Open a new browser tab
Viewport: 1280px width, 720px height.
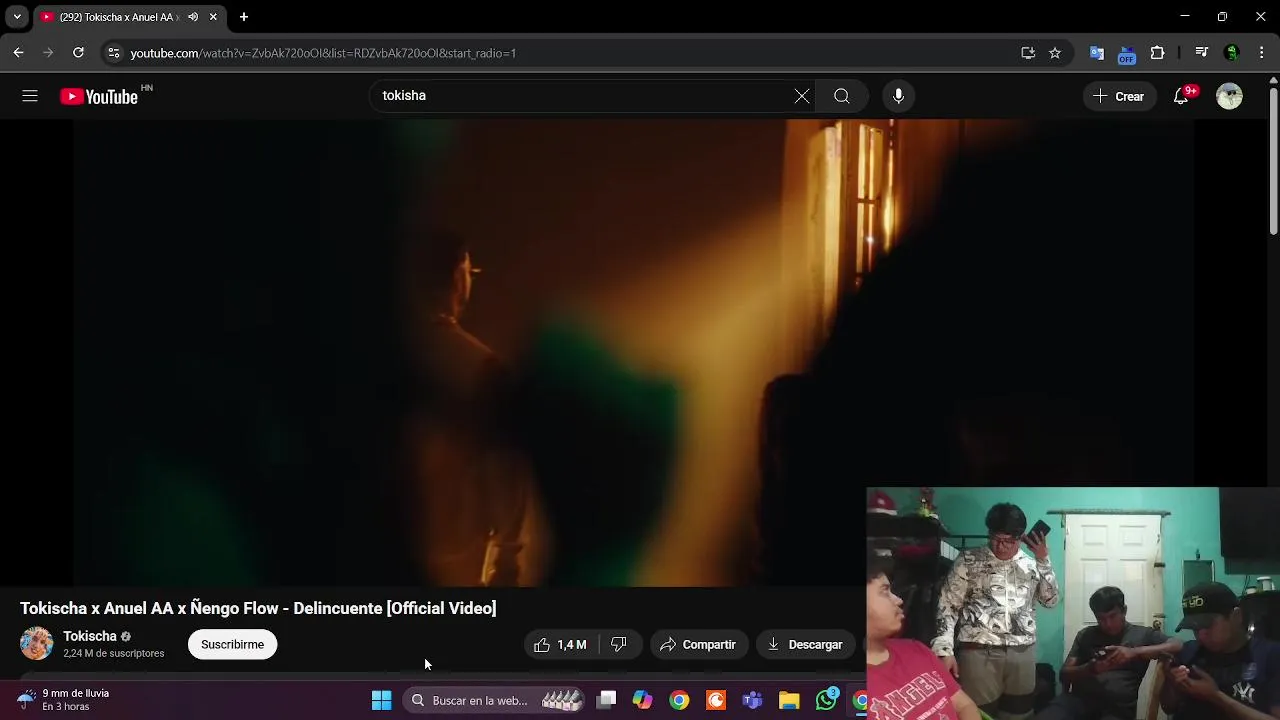244,17
